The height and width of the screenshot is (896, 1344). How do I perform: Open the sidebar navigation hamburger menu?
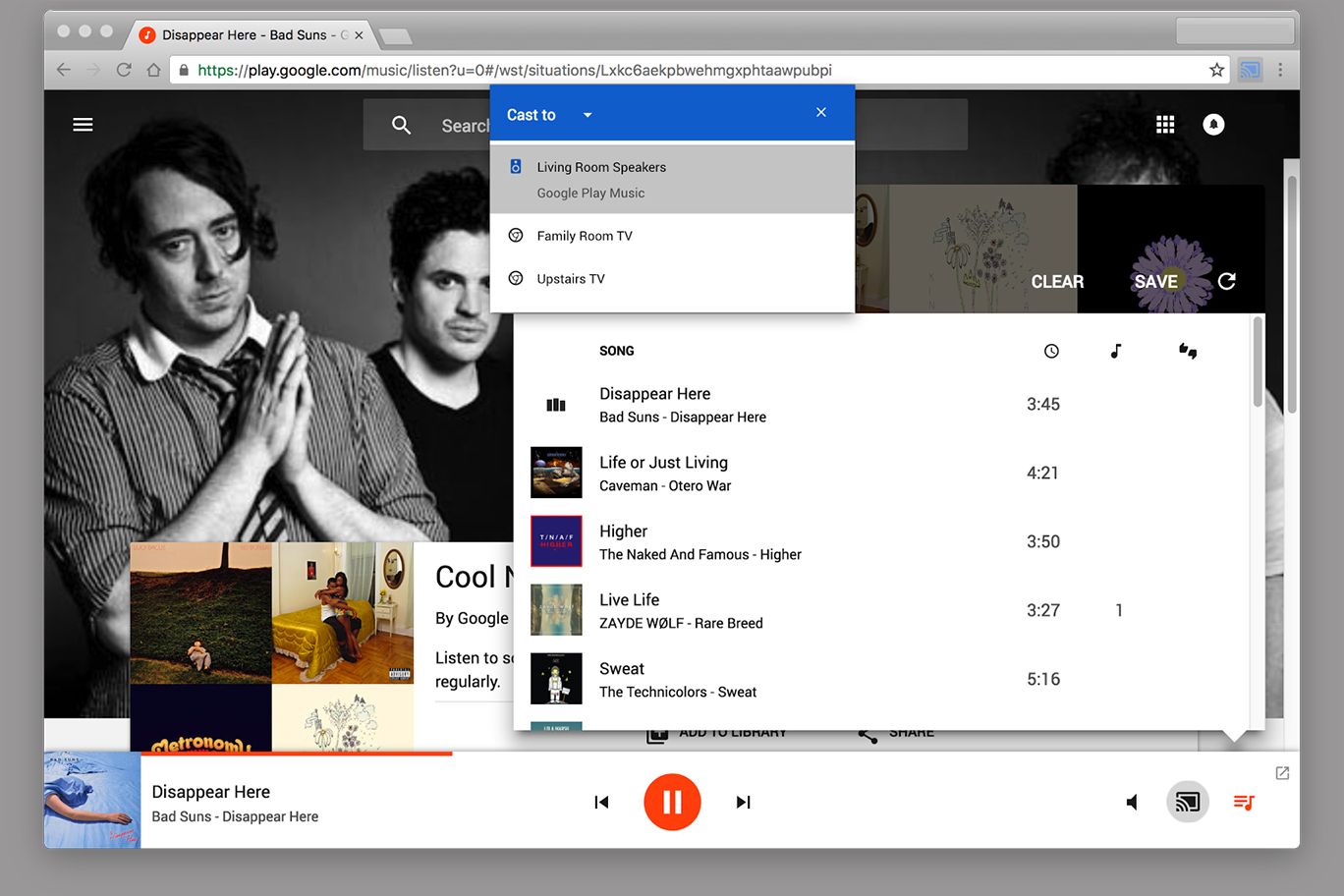pos(83,124)
